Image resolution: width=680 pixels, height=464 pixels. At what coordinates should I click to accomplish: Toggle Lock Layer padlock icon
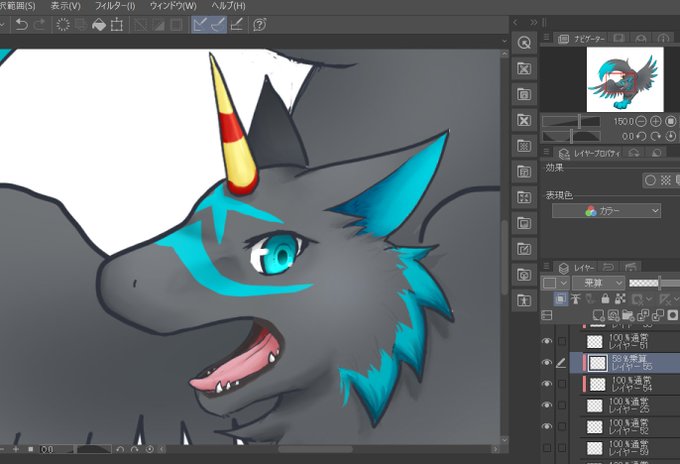pos(605,299)
